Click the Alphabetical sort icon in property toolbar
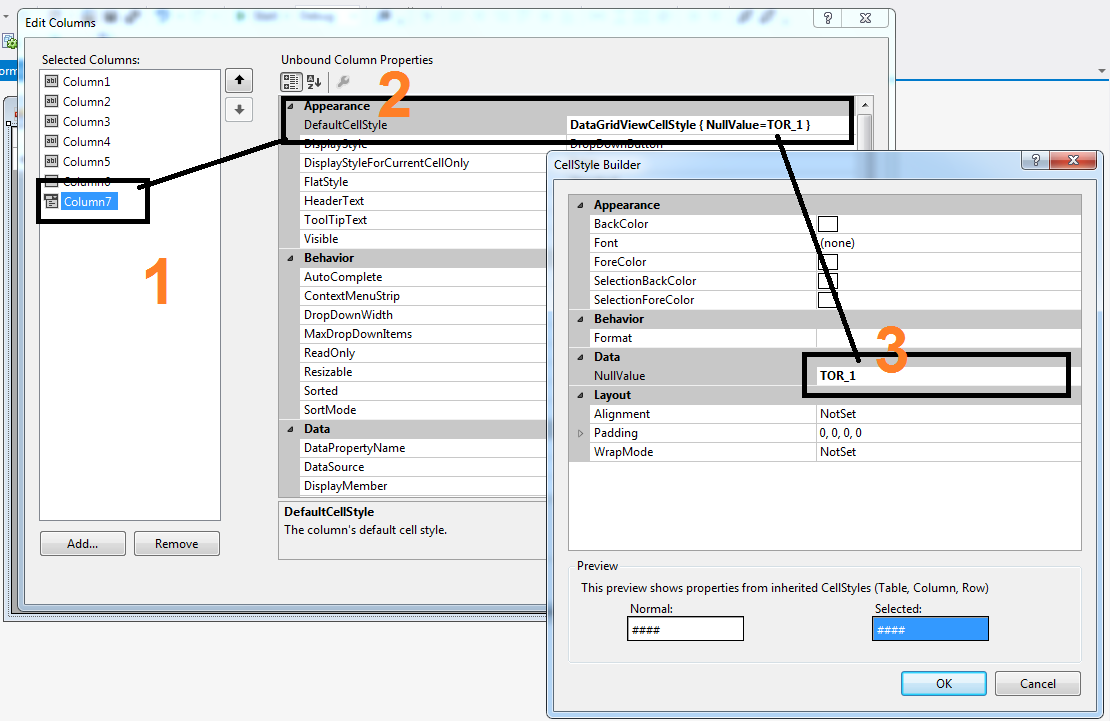1110x721 pixels. 314,82
